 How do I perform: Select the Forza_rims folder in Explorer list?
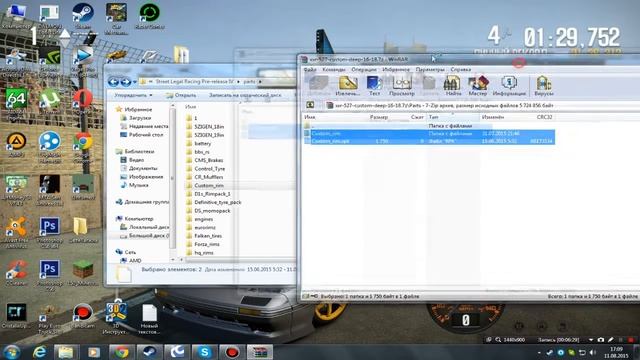(x=207, y=244)
